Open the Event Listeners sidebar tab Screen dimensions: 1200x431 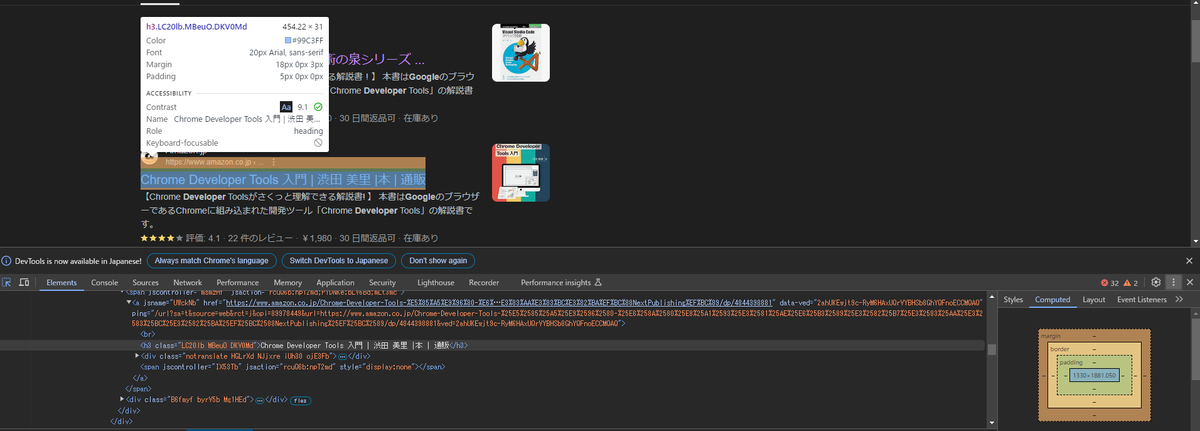point(1142,299)
